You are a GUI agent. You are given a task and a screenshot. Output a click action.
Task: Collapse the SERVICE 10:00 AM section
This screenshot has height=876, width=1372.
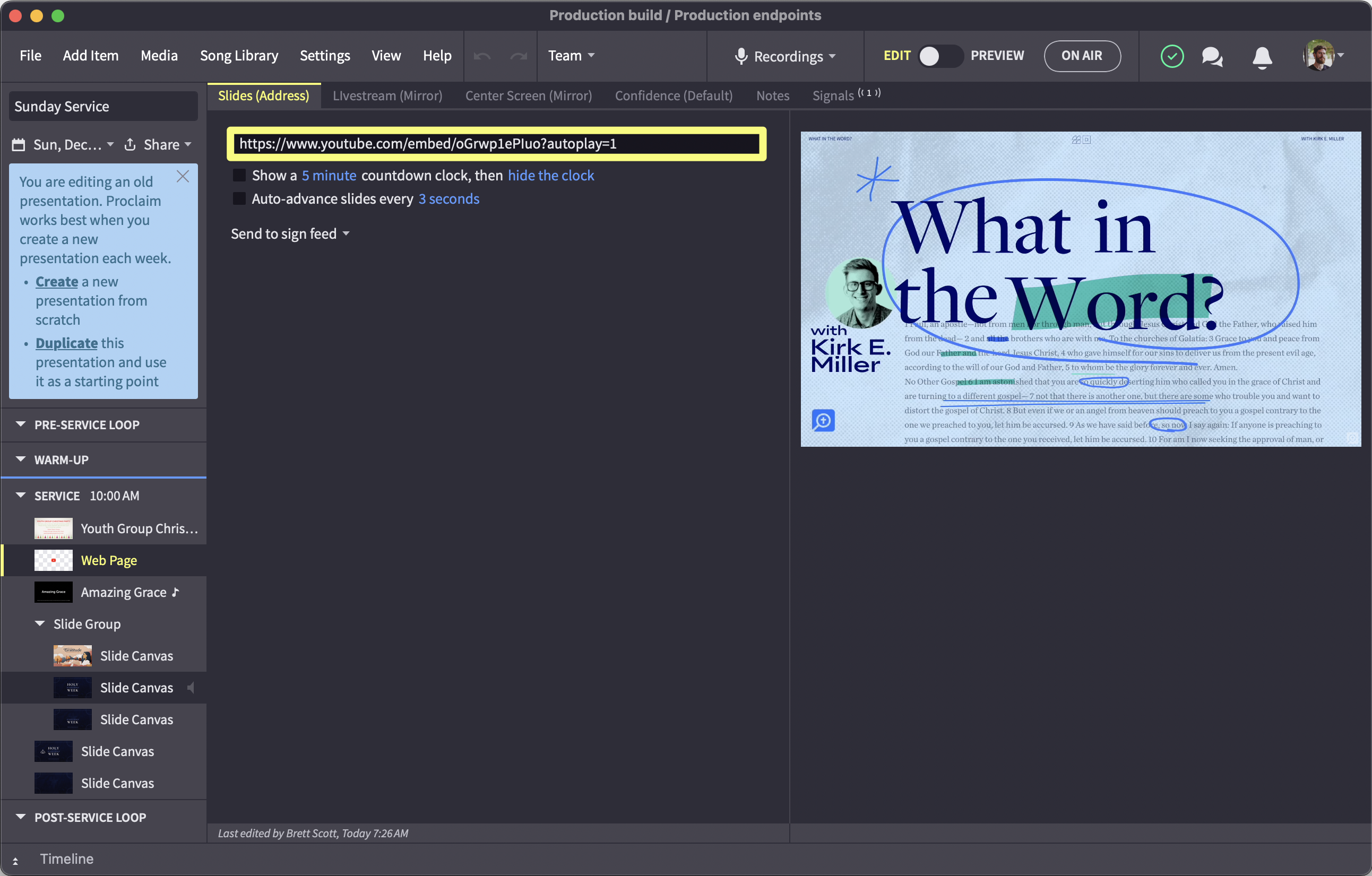pyautogui.click(x=21, y=496)
